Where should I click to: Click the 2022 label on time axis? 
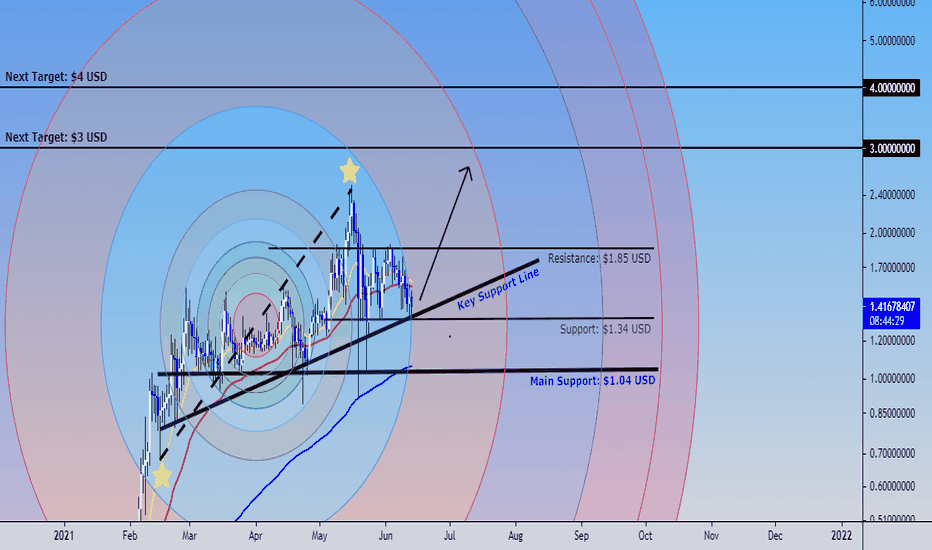841,536
